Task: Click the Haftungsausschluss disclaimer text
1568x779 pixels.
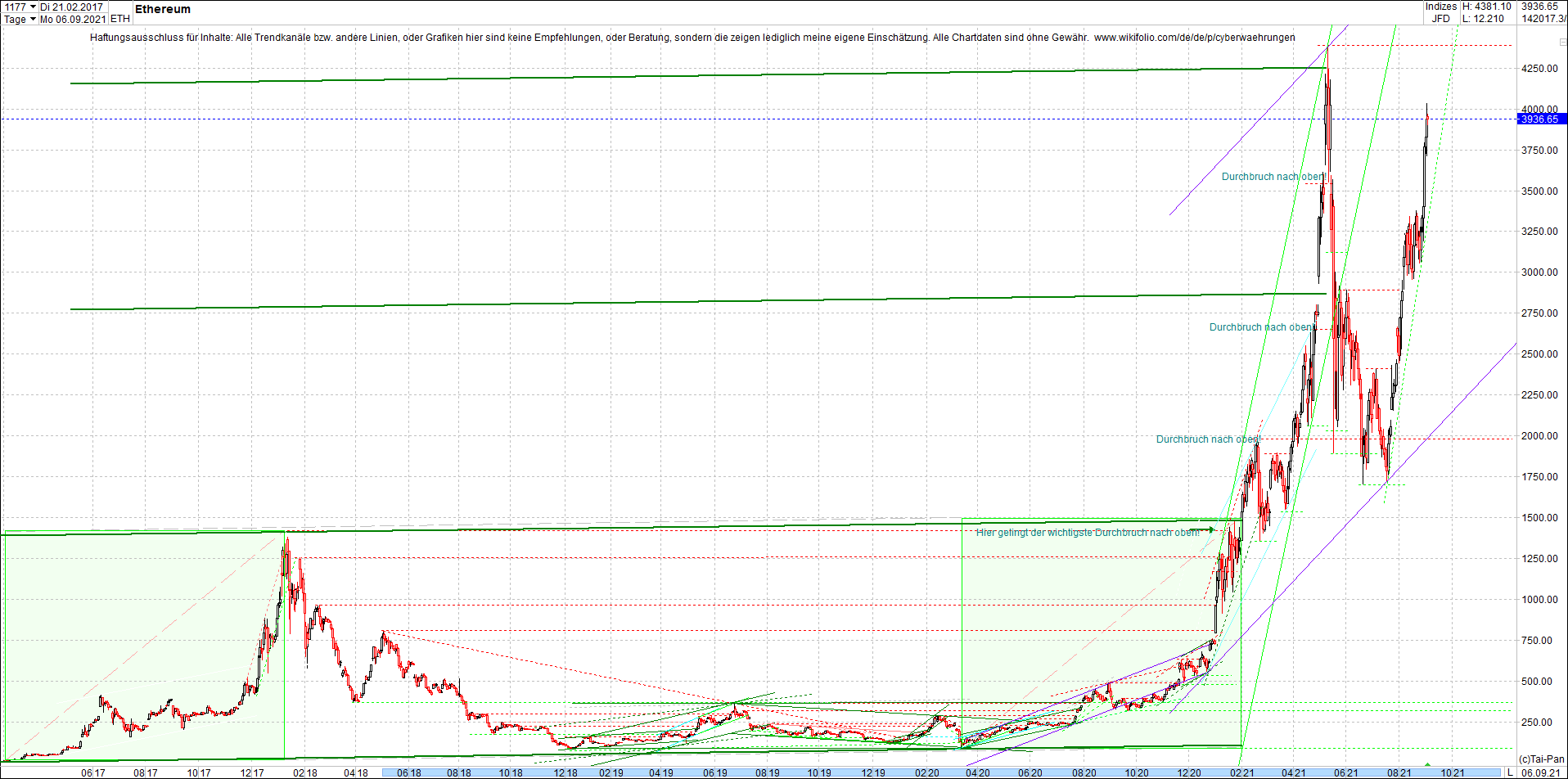Action: click(589, 38)
